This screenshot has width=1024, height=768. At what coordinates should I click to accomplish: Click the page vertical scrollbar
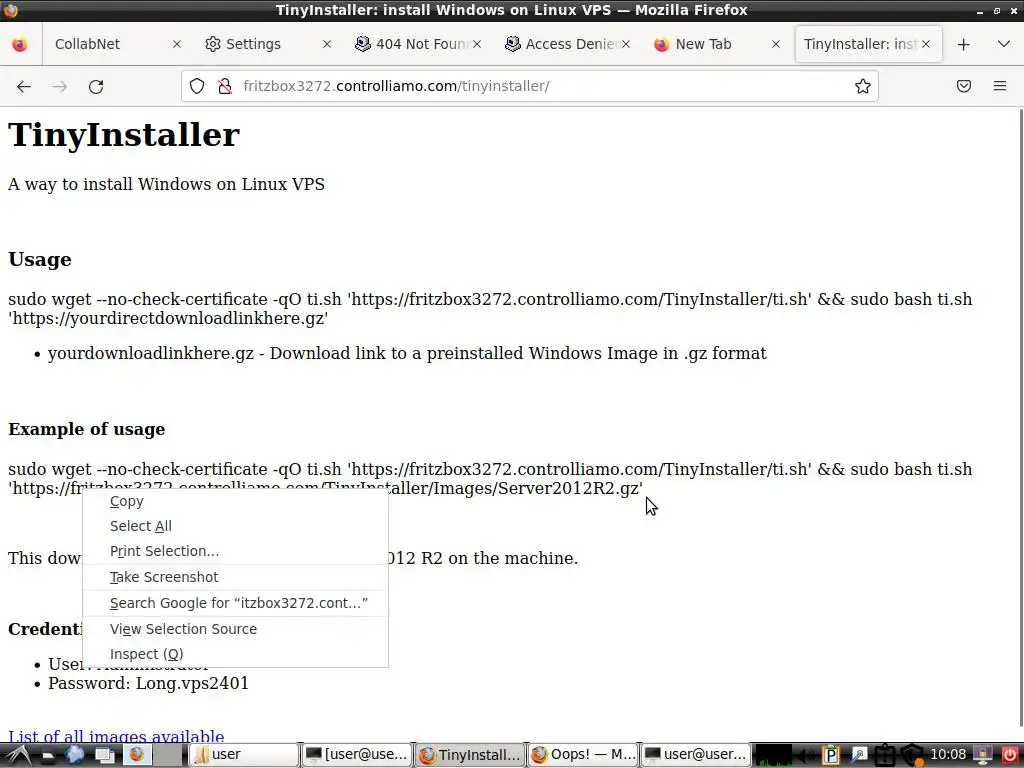[1020, 418]
